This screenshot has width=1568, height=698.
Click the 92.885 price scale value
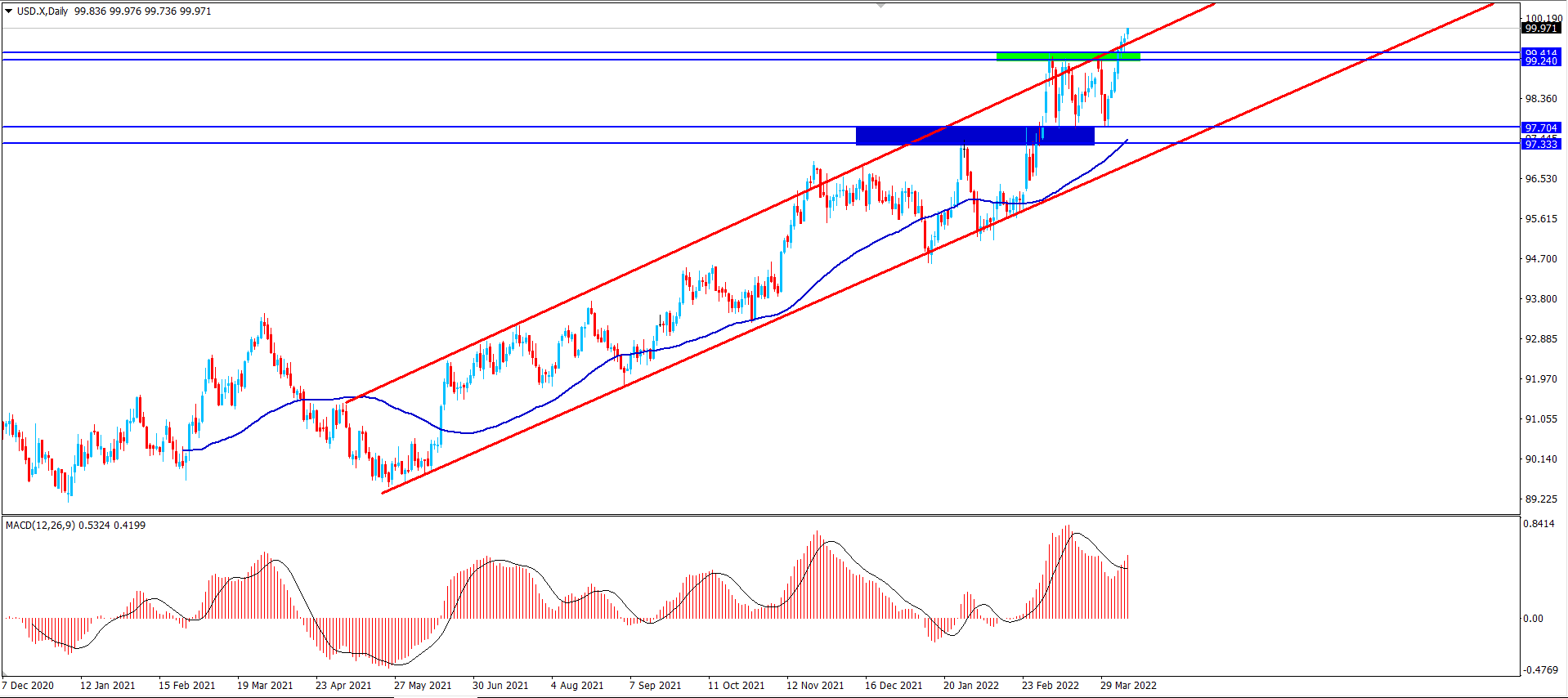1541,339
